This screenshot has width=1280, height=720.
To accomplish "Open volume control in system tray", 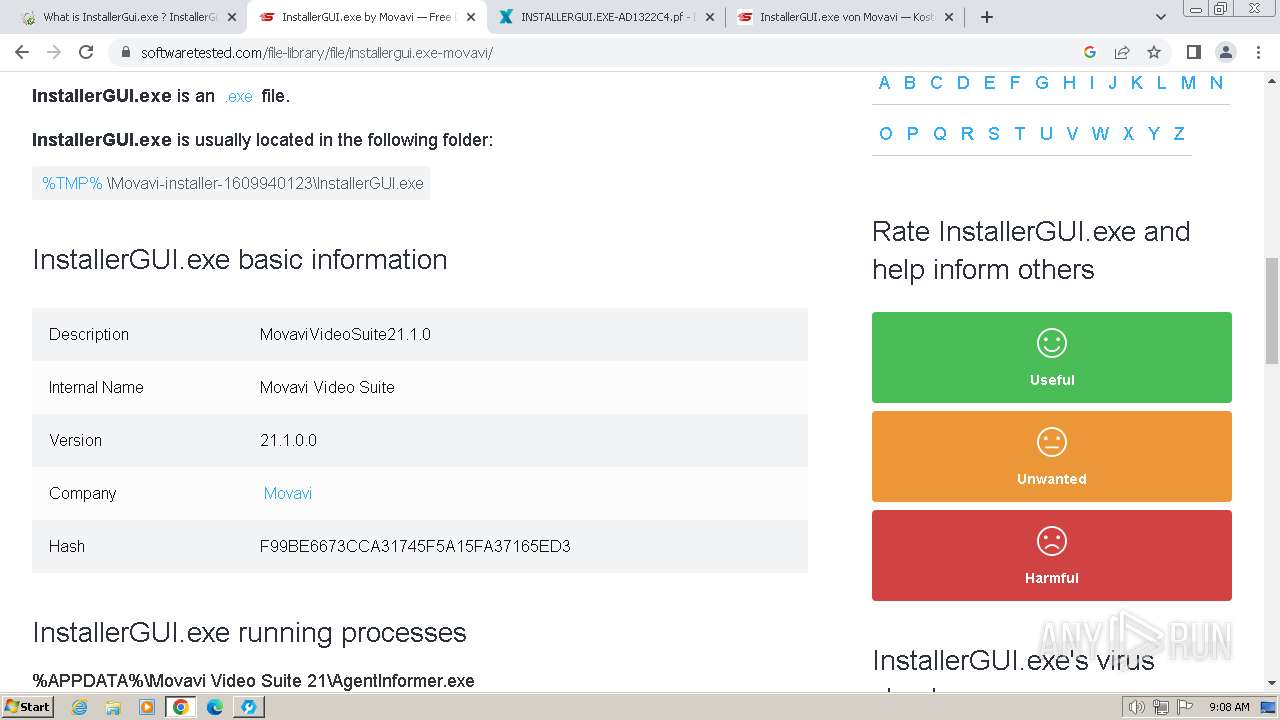I will point(1137,707).
